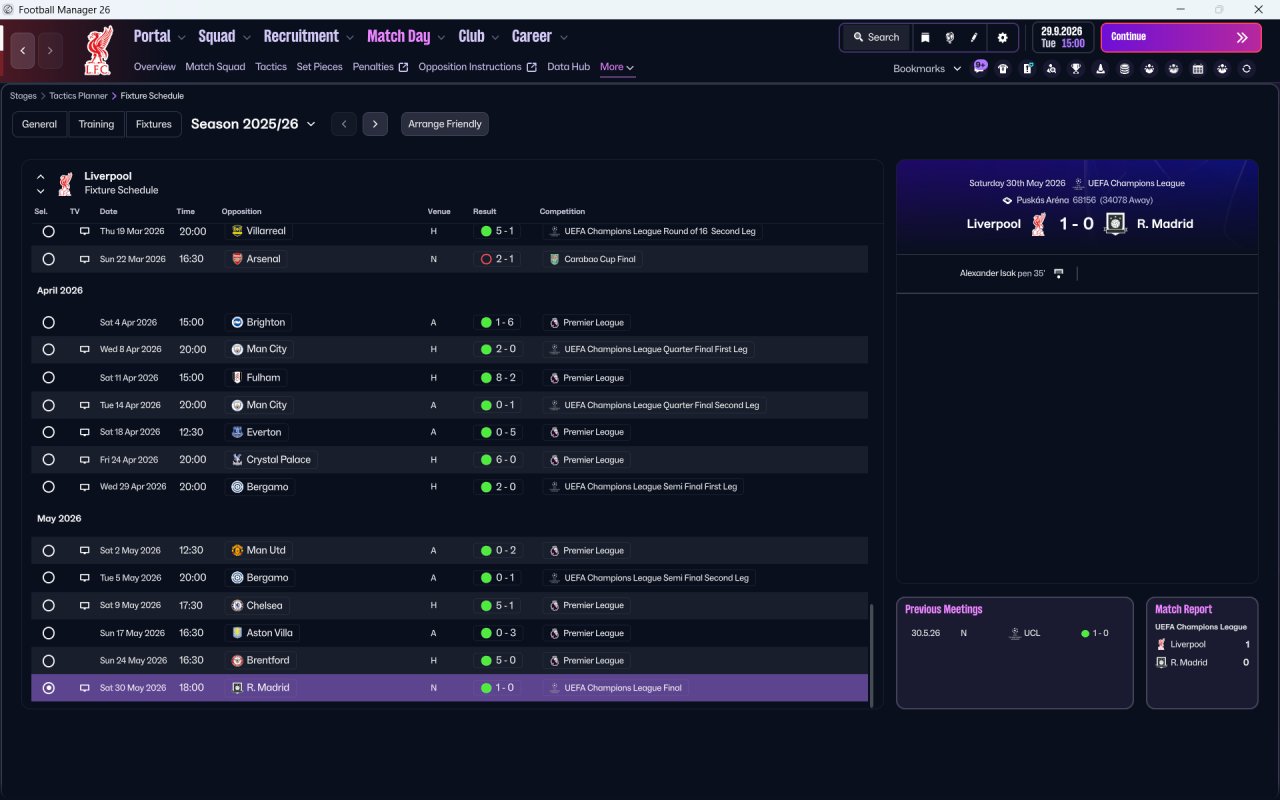Click the Search field in top bar
The image size is (1280, 800).
(876, 37)
